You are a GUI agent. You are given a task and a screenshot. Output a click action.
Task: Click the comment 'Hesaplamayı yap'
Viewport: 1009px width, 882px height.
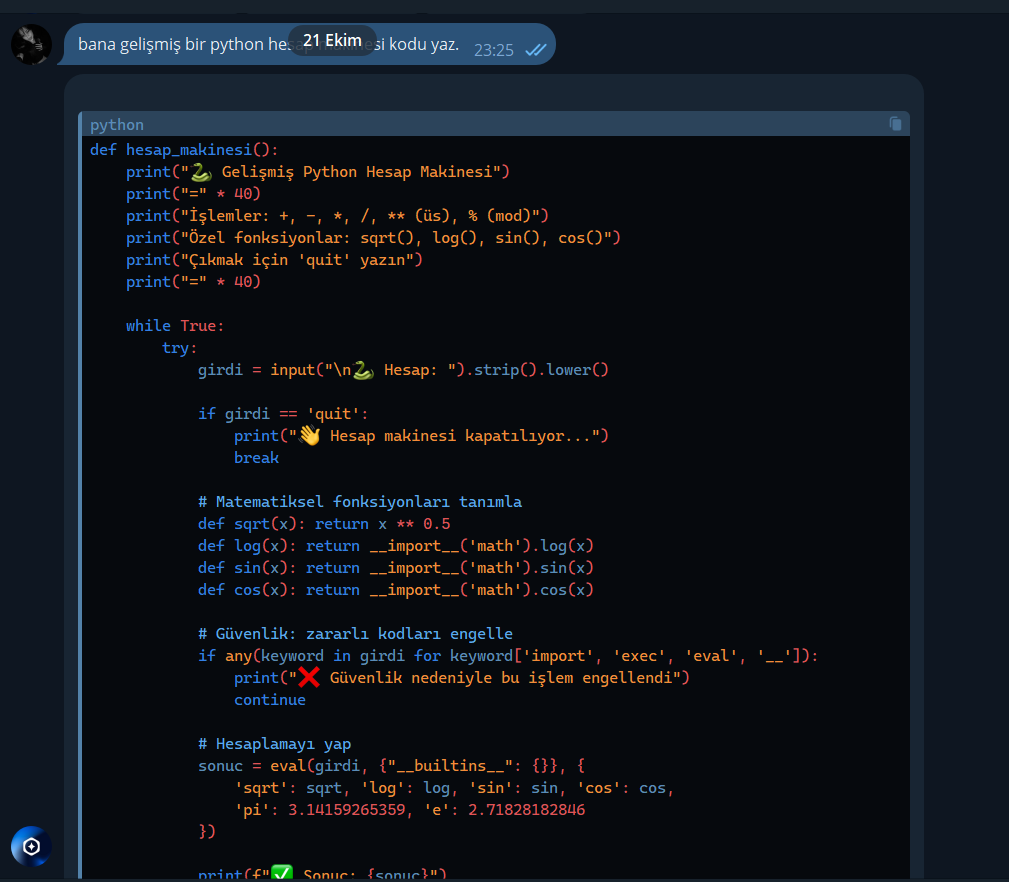click(x=274, y=744)
